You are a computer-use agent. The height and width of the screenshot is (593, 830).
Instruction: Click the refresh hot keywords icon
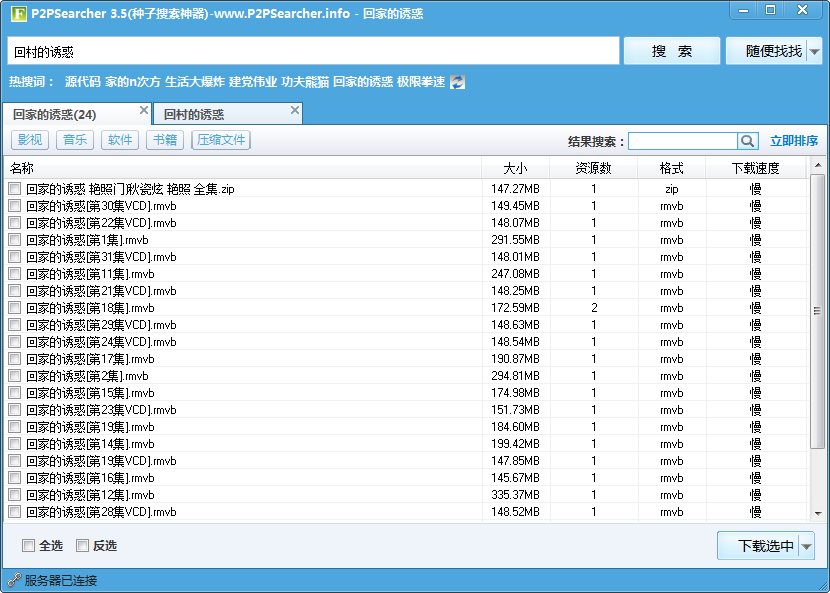[x=457, y=82]
